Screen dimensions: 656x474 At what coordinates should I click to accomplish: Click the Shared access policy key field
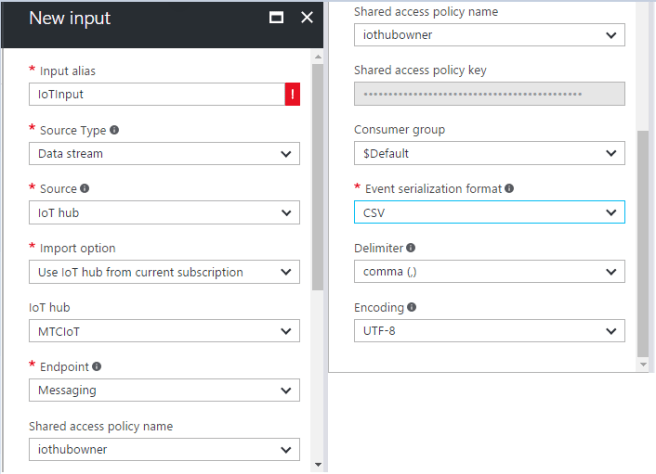click(489, 94)
